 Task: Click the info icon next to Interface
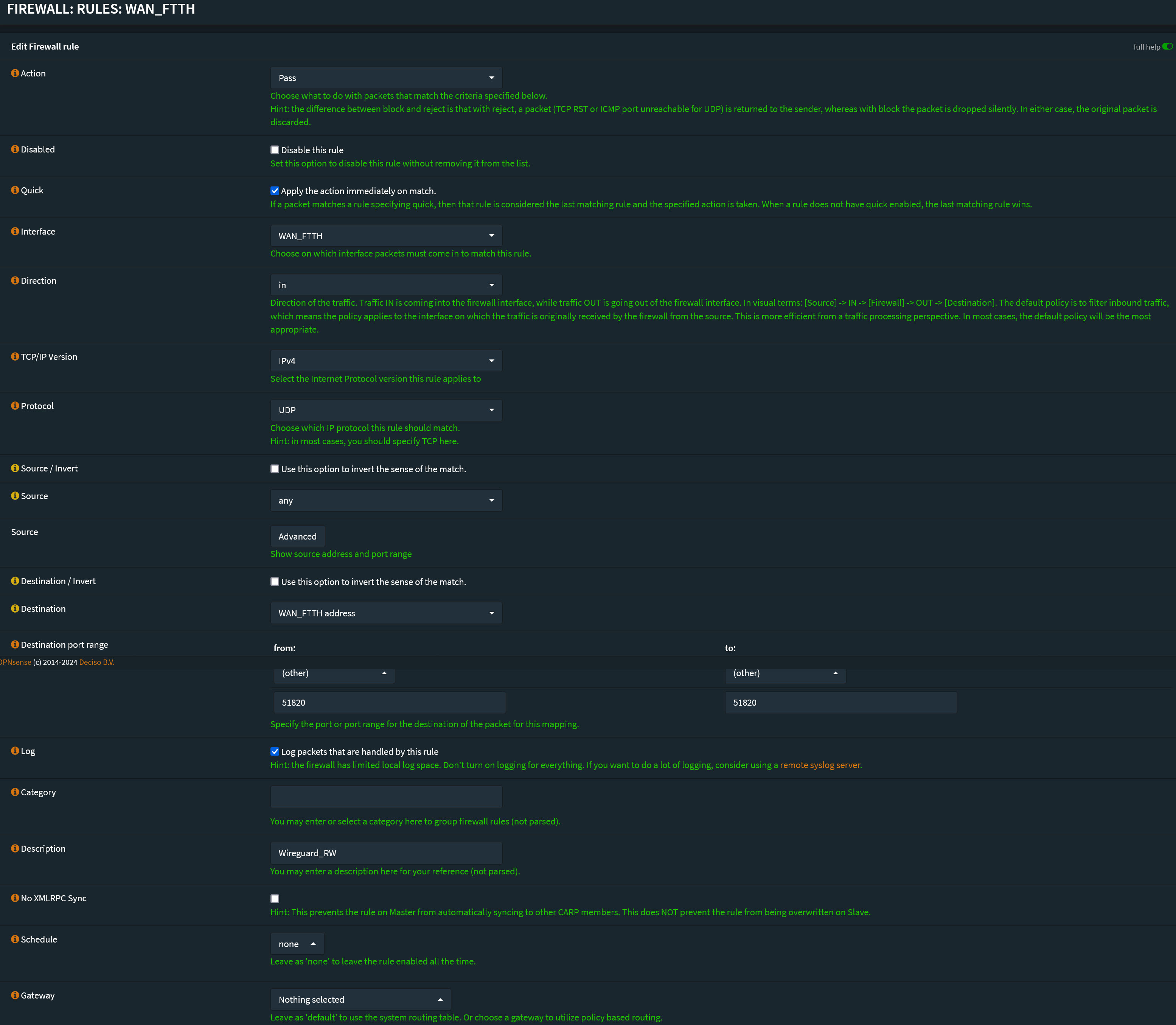15,231
